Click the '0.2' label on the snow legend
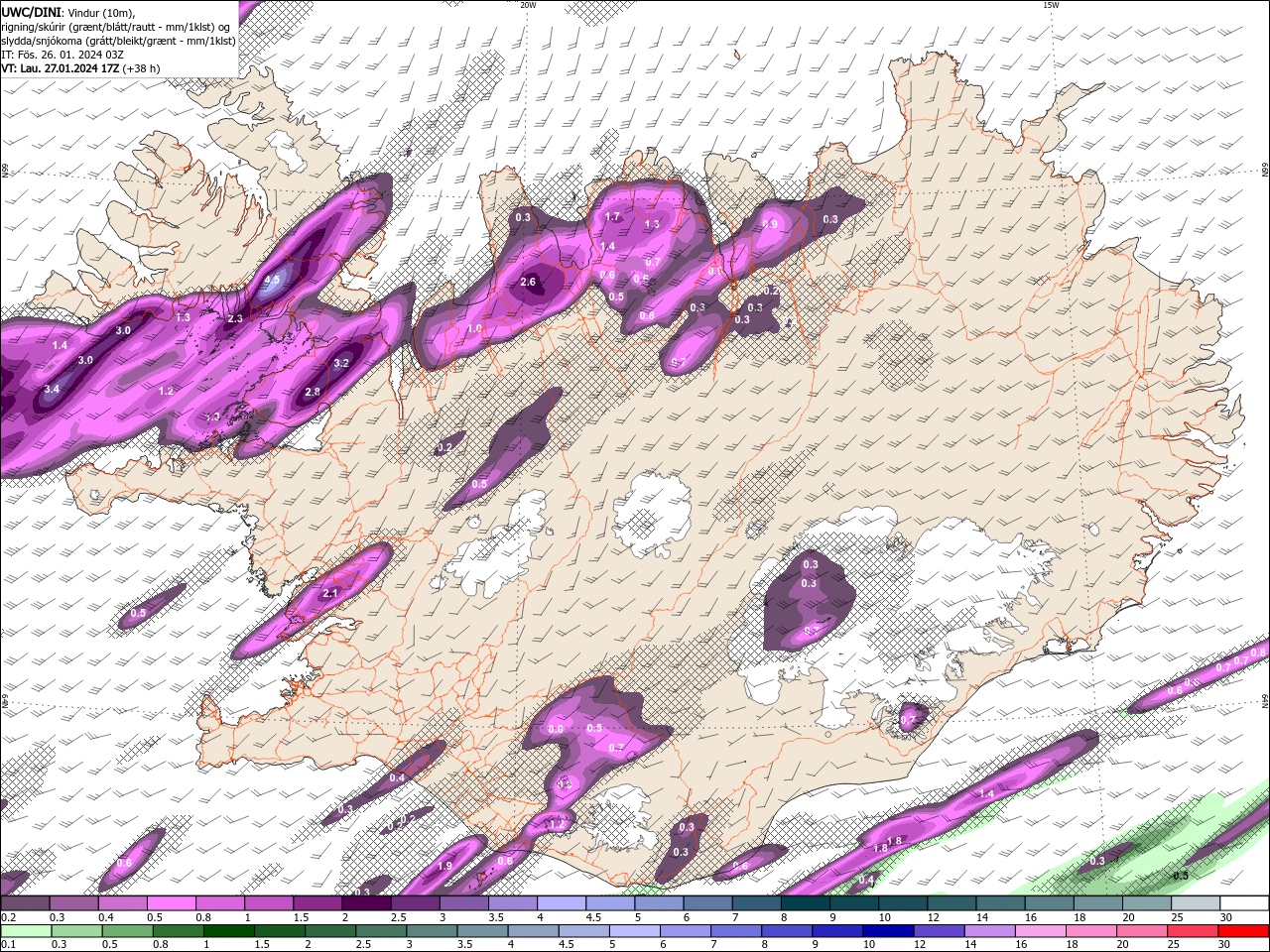Screen dimensions: 1270x952 [x=7, y=917]
